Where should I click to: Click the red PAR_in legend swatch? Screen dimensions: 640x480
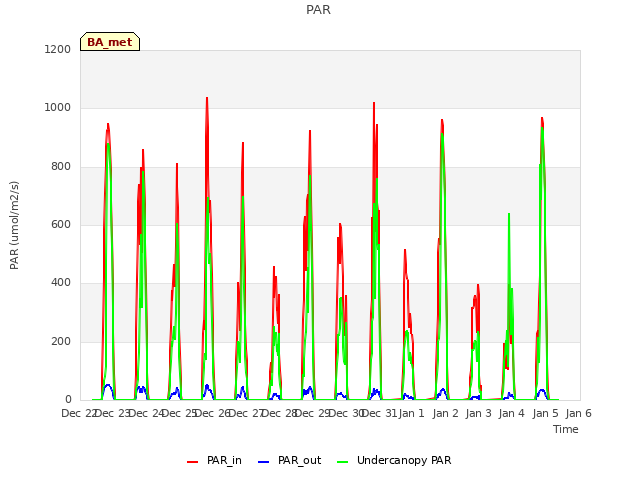point(192,462)
